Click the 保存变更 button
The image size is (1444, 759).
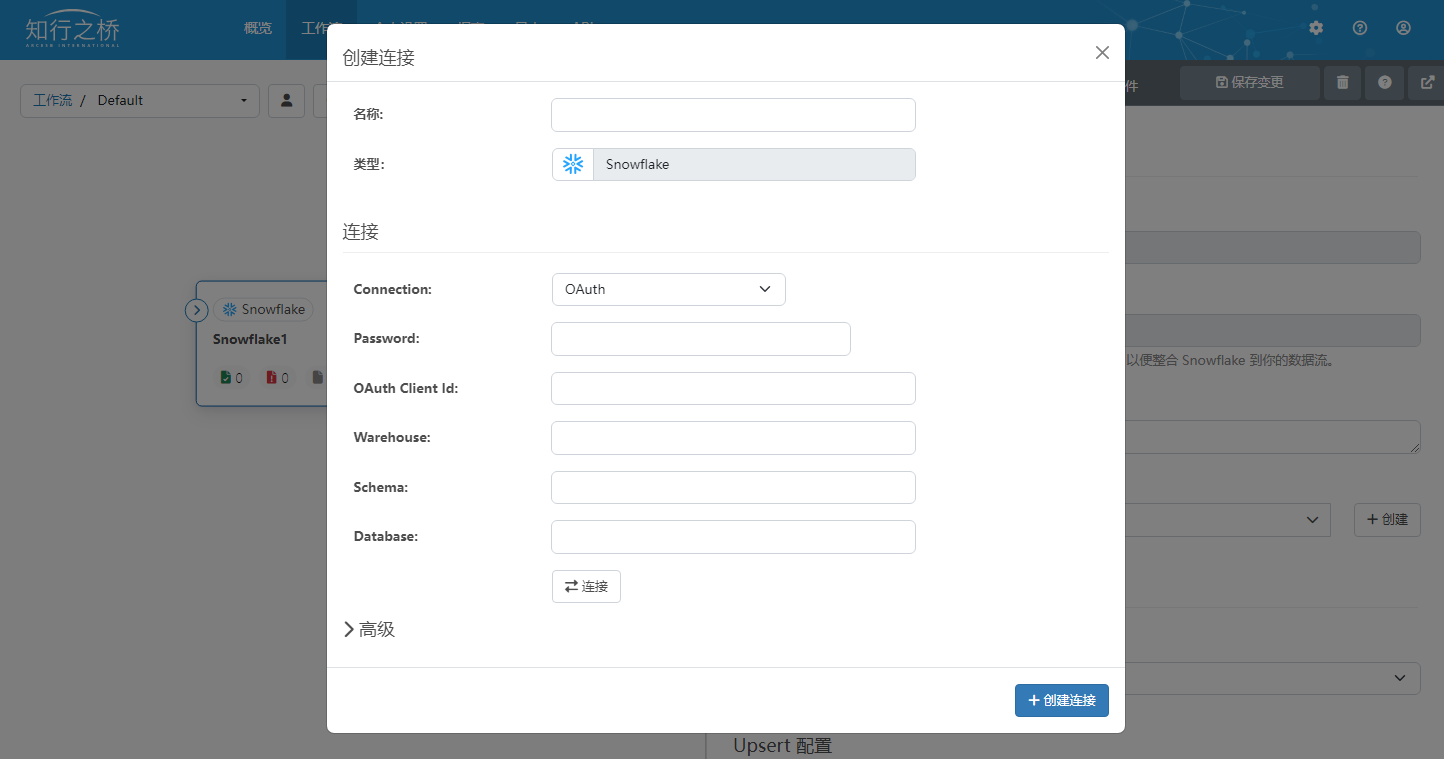click(1249, 83)
